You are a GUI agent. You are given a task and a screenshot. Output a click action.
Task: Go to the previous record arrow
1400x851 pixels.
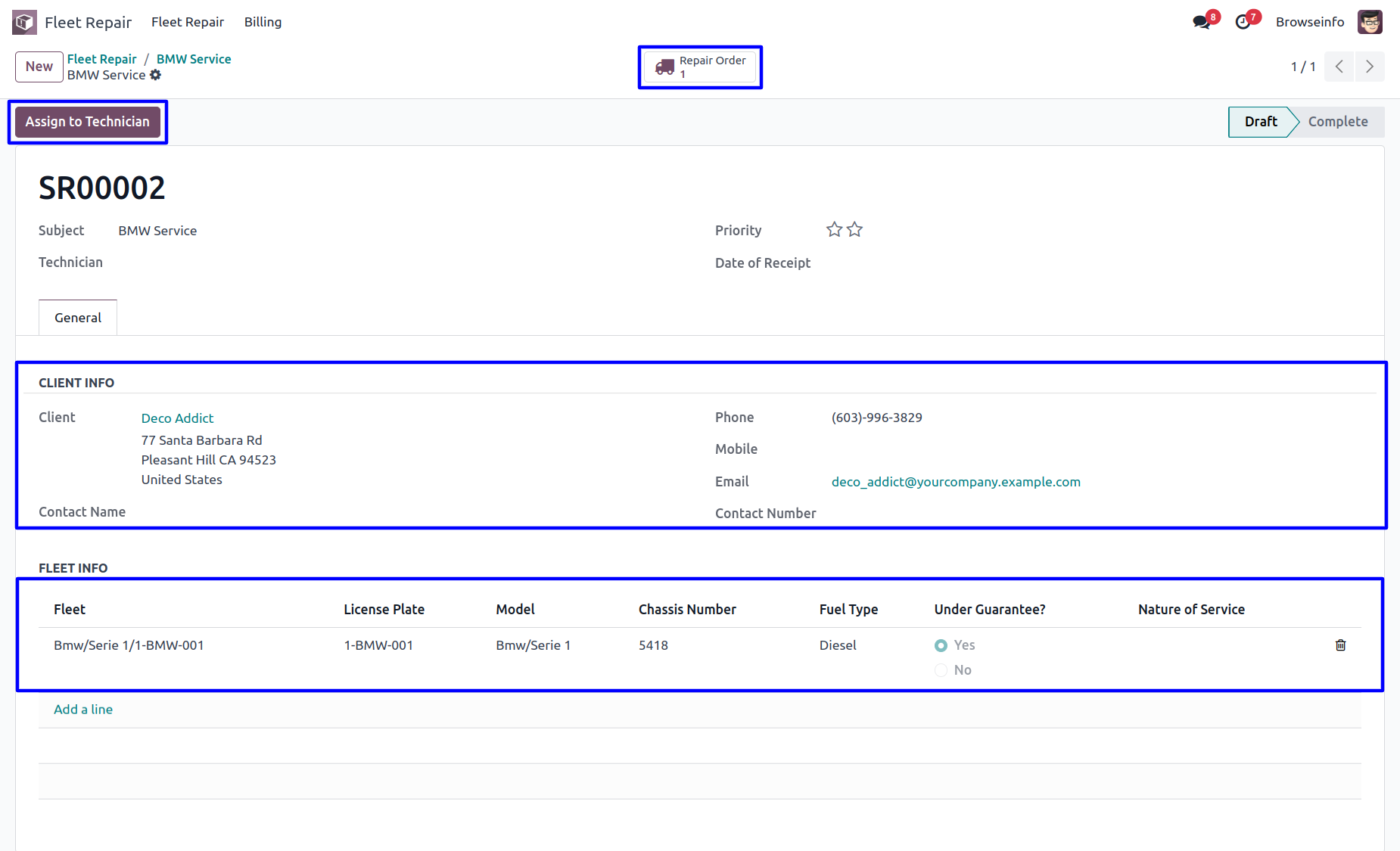pyautogui.click(x=1339, y=67)
